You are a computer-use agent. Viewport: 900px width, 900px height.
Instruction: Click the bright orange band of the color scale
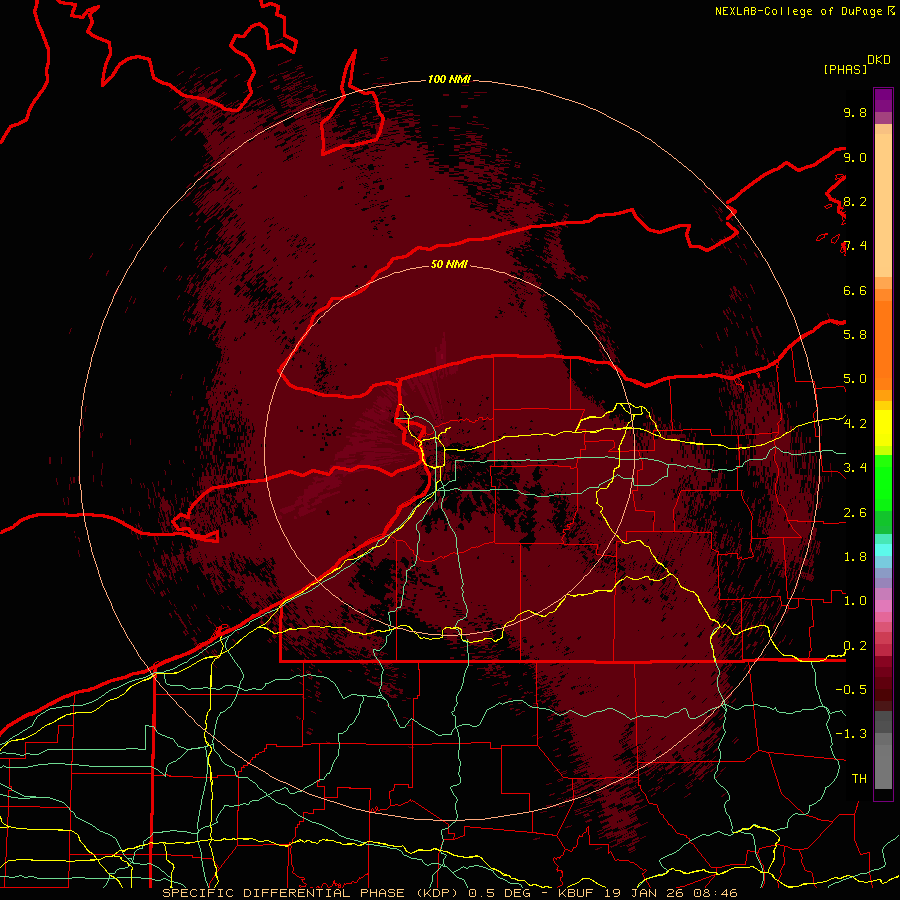(883, 346)
